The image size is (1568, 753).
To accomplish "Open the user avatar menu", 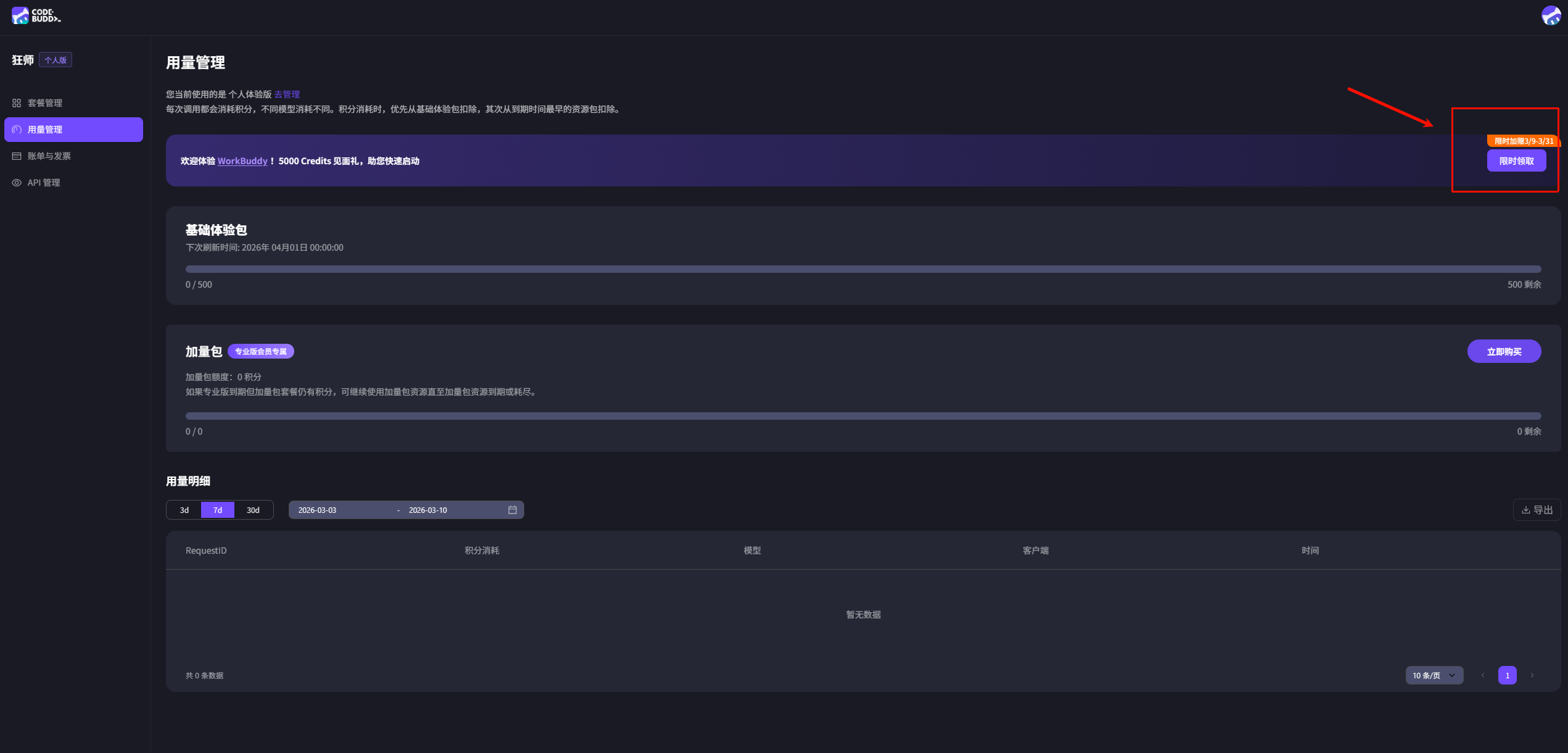I will coord(1551,15).
